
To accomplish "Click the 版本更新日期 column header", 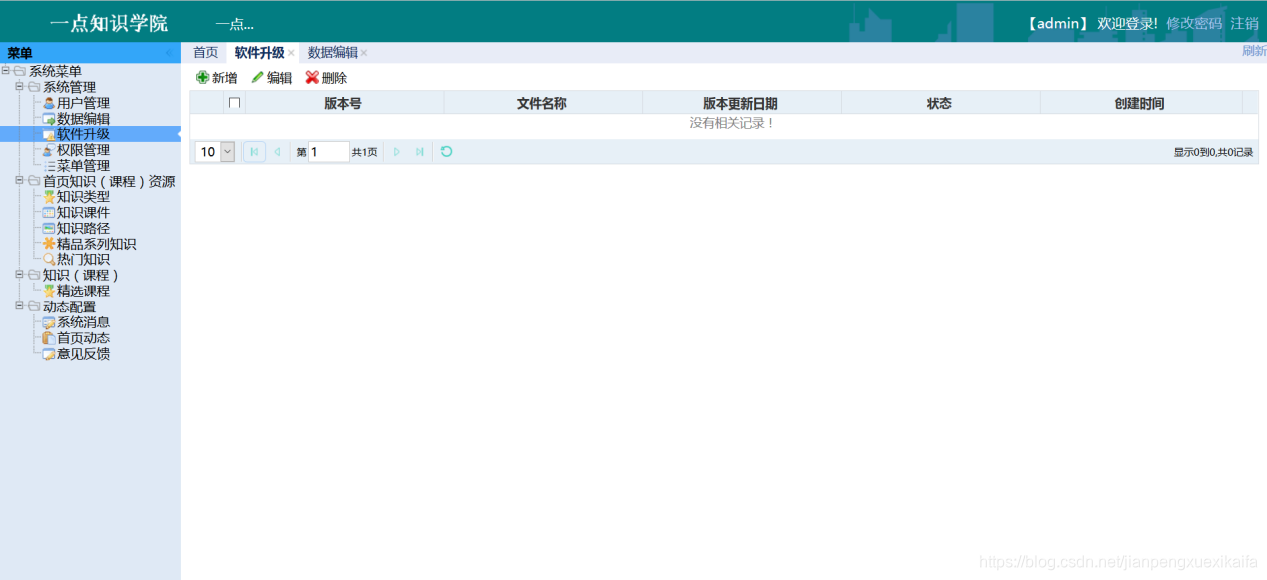I will (740, 103).
